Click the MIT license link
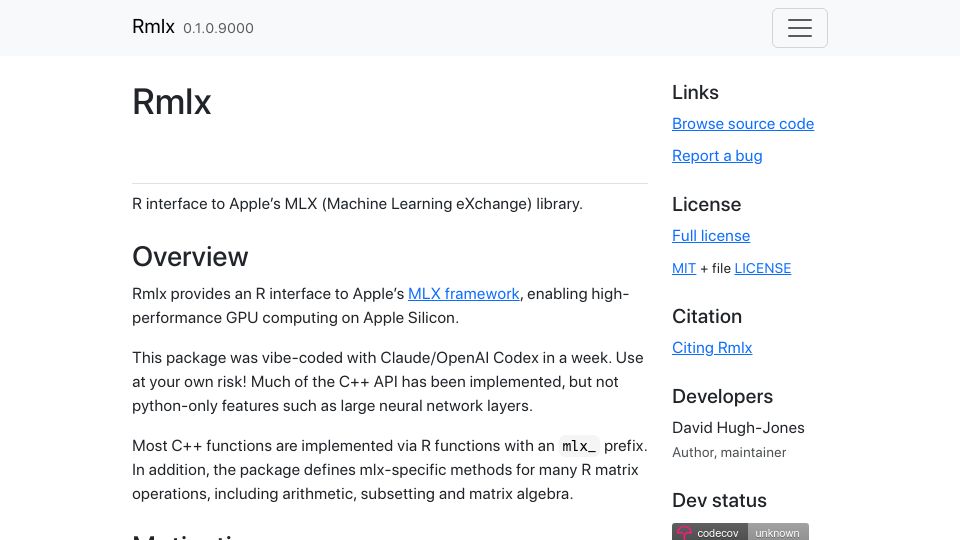 (x=684, y=268)
